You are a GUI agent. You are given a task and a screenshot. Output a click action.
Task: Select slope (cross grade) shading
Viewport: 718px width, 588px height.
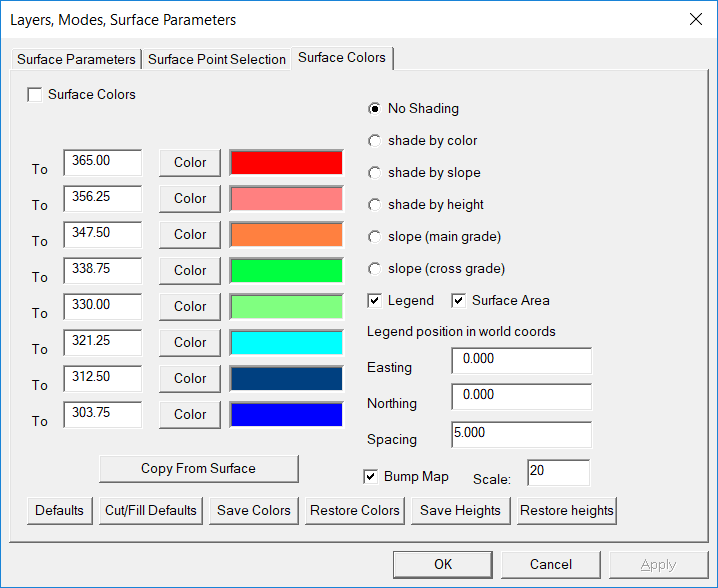click(374, 269)
